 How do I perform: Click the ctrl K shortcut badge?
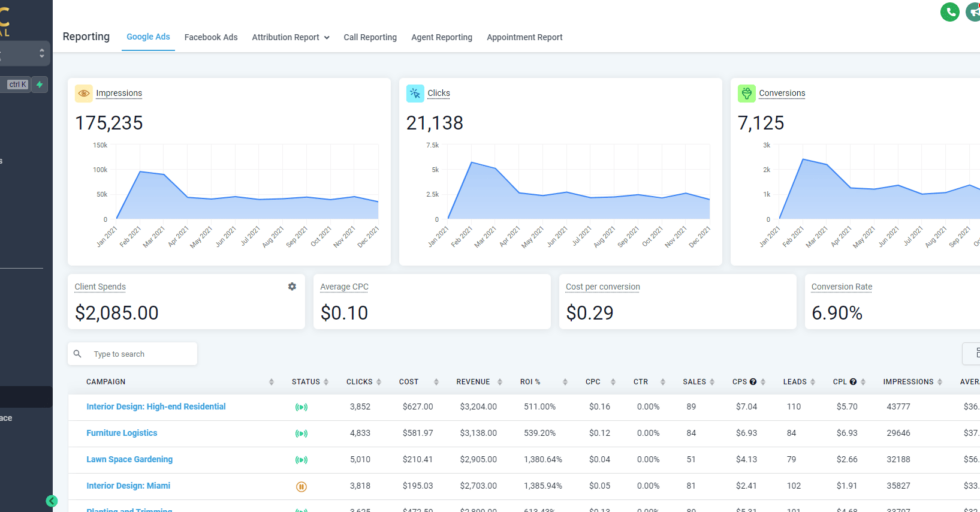pyautogui.click(x=18, y=84)
